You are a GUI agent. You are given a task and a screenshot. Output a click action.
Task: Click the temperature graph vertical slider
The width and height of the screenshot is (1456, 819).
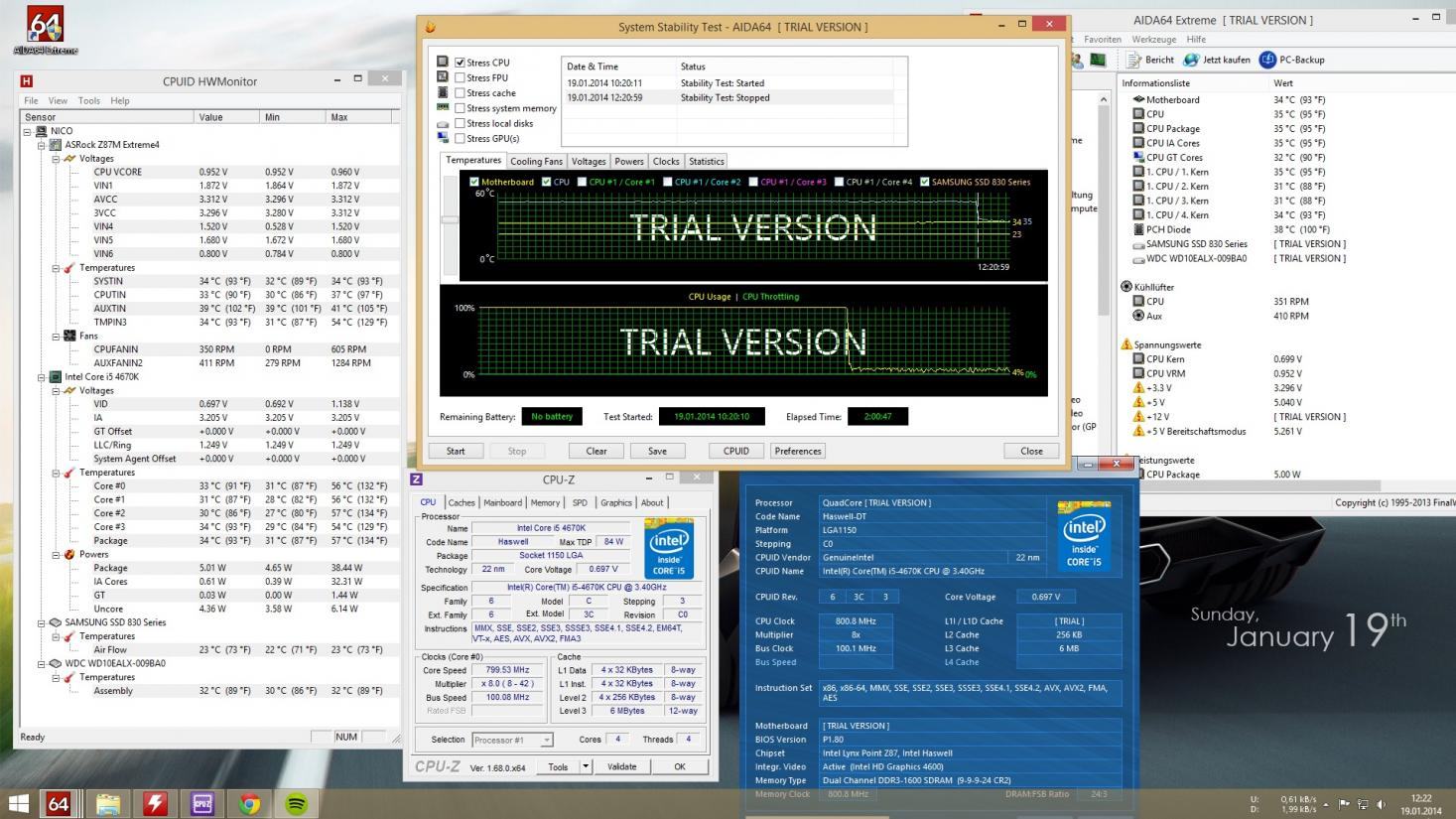[x=450, y=219]
